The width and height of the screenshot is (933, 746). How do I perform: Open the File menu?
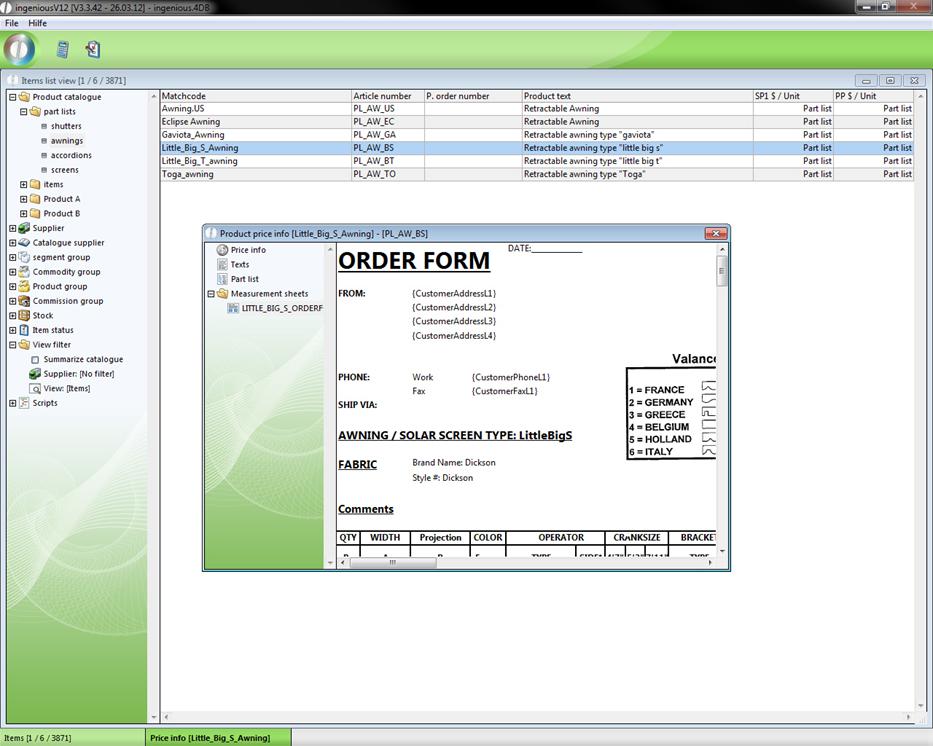pyautogui.click(x=12, y=23)
